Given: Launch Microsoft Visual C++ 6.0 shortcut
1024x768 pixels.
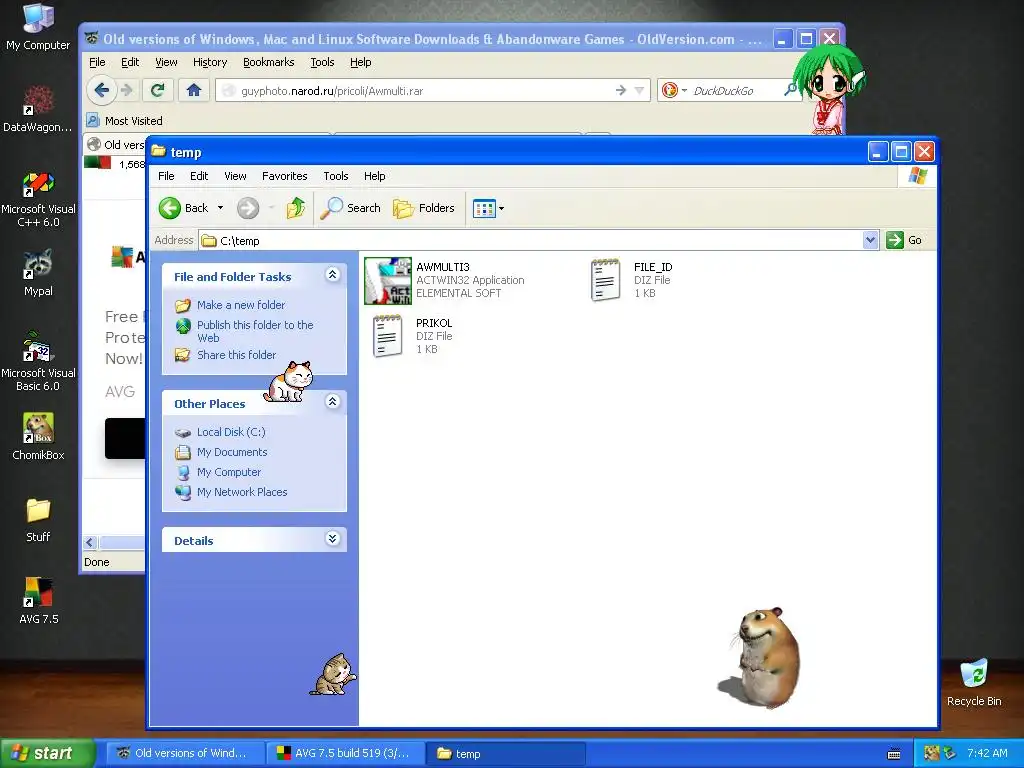Looking at the screenshot, I should [38, 199].
